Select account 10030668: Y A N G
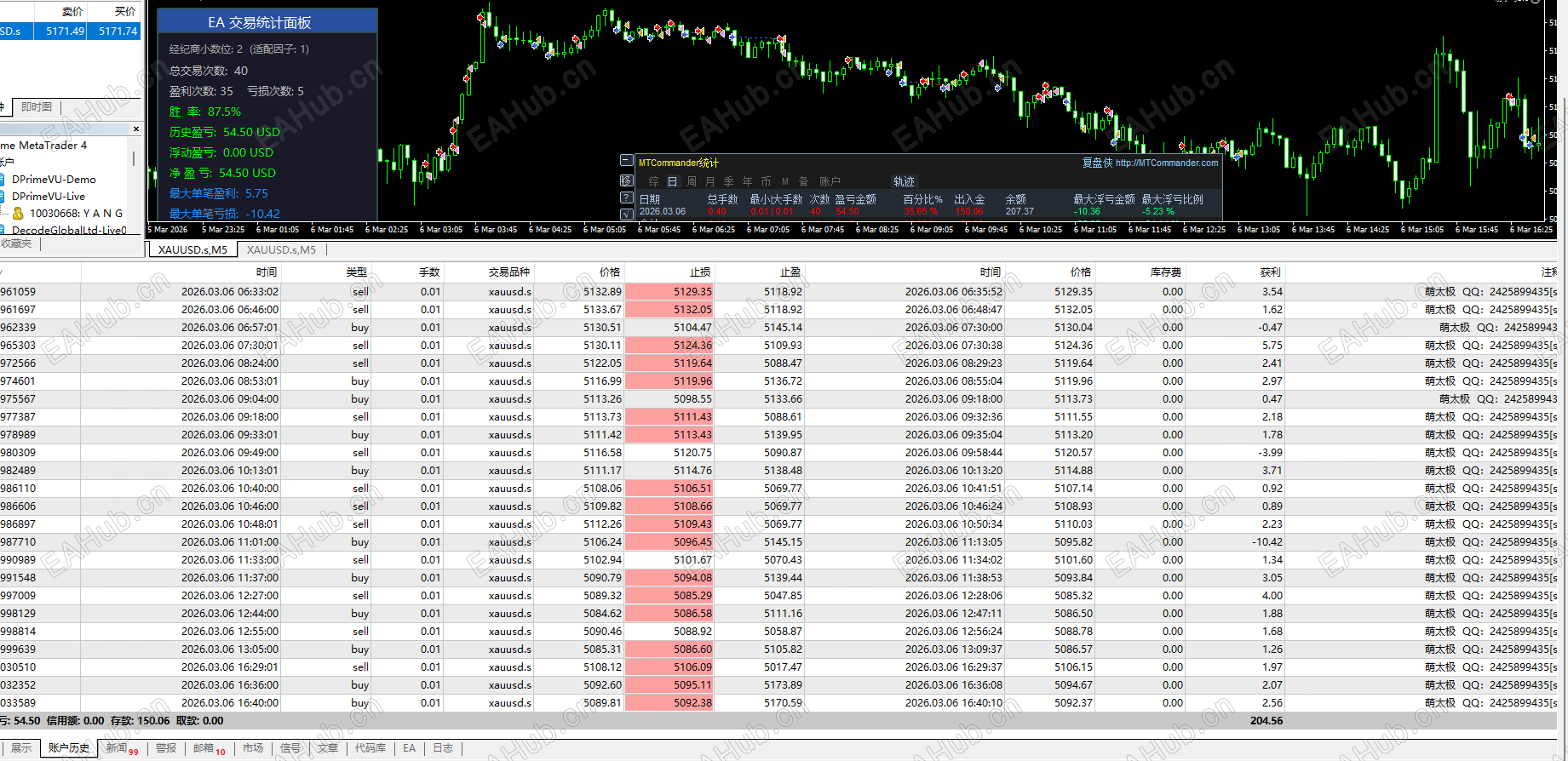The width and height of the screenshot is (1568, 761). (76, 214)
